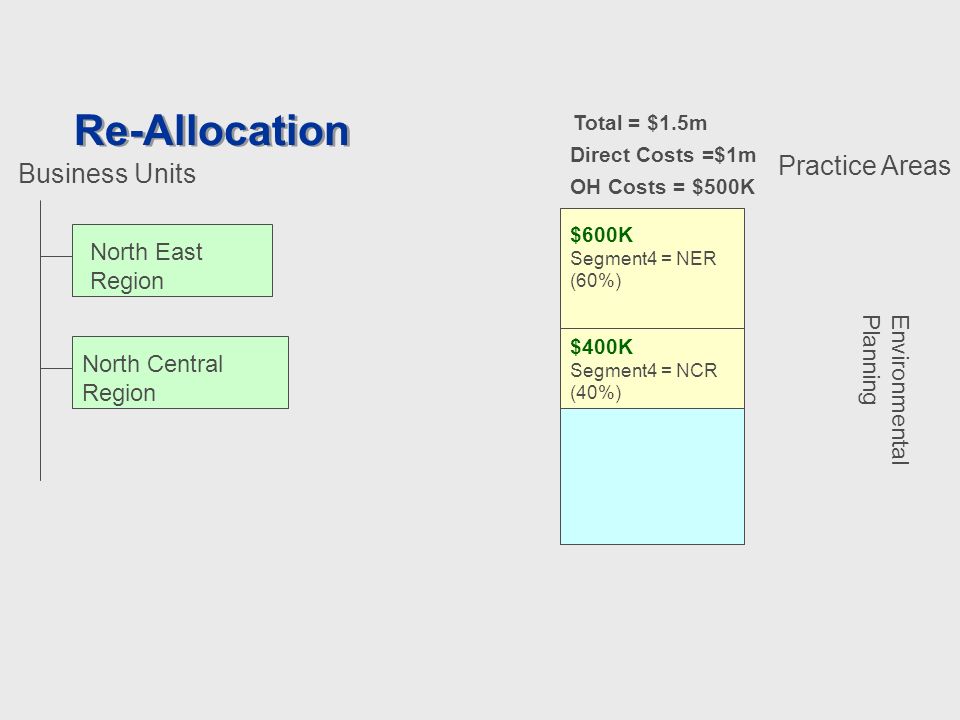Click the green $600K amount
The image size is (960, 720).
601,234
